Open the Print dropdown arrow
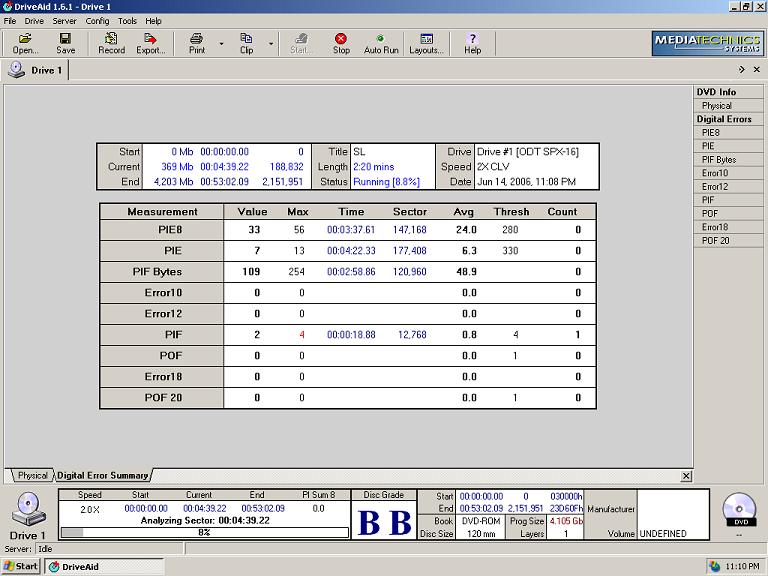The height and width of the screenshot is (576, 768). pos(221,44)
